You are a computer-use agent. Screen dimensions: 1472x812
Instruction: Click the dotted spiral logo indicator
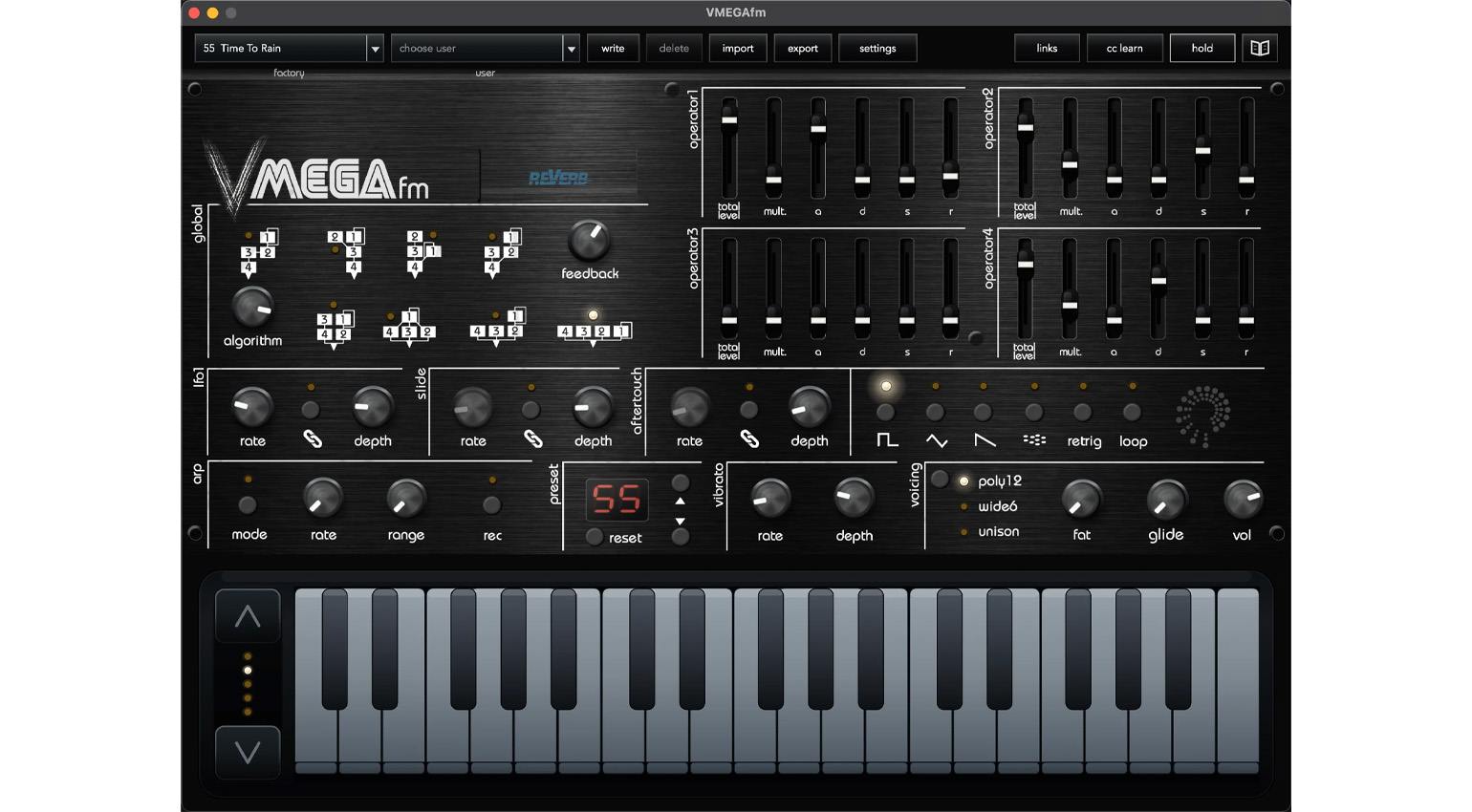[x=1203, y=416]
